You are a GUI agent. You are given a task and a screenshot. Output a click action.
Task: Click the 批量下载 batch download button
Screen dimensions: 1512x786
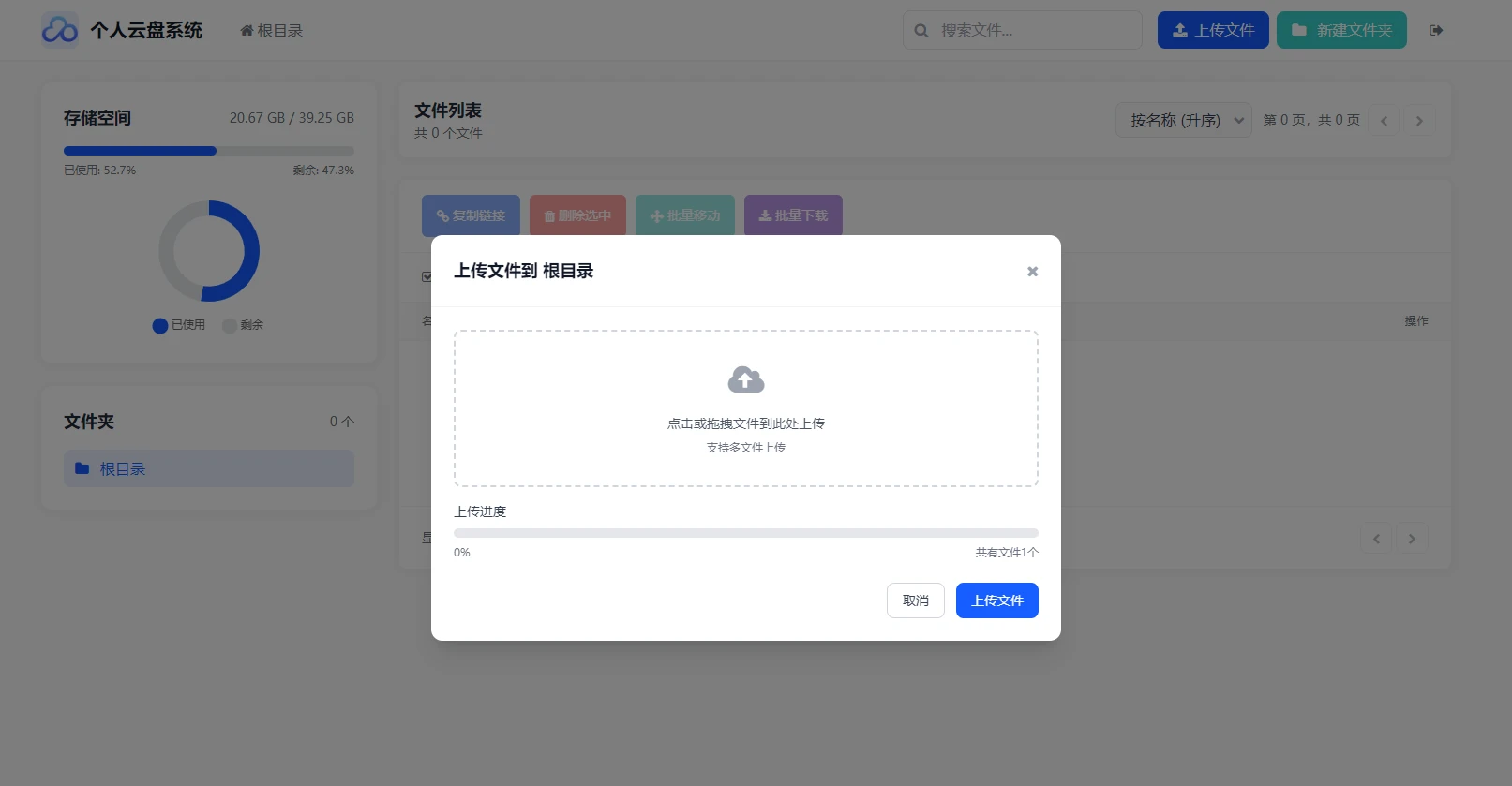(x=793, y=215)
